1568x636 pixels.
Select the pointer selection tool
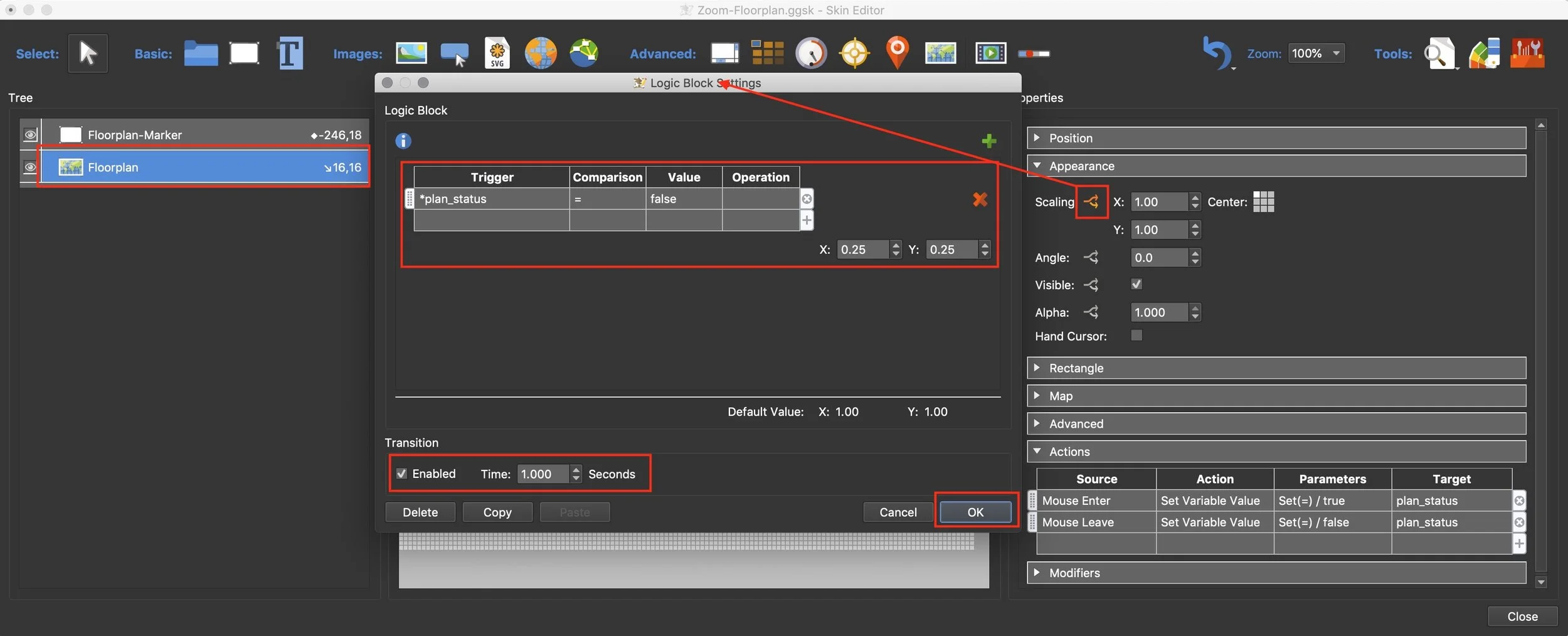click(x=88, y=53)
